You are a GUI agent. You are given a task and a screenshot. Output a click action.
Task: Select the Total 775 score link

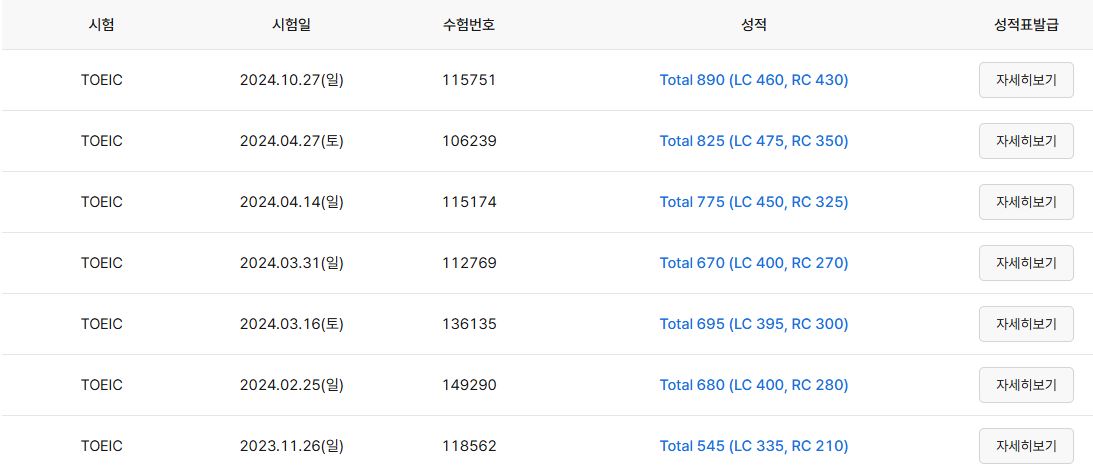[754, 202]
